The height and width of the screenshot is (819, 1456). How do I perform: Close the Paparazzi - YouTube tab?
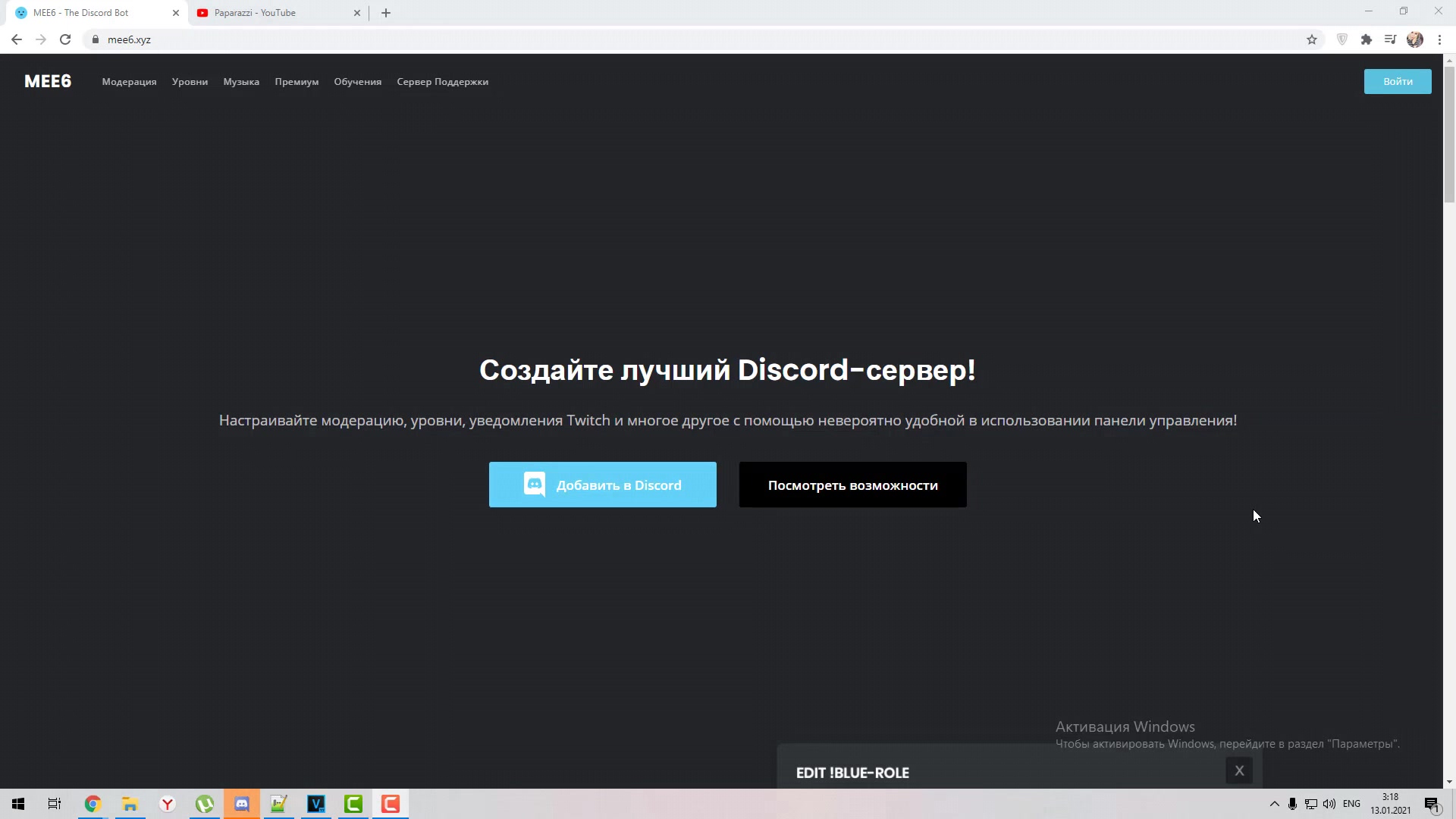tap(357, 13)
